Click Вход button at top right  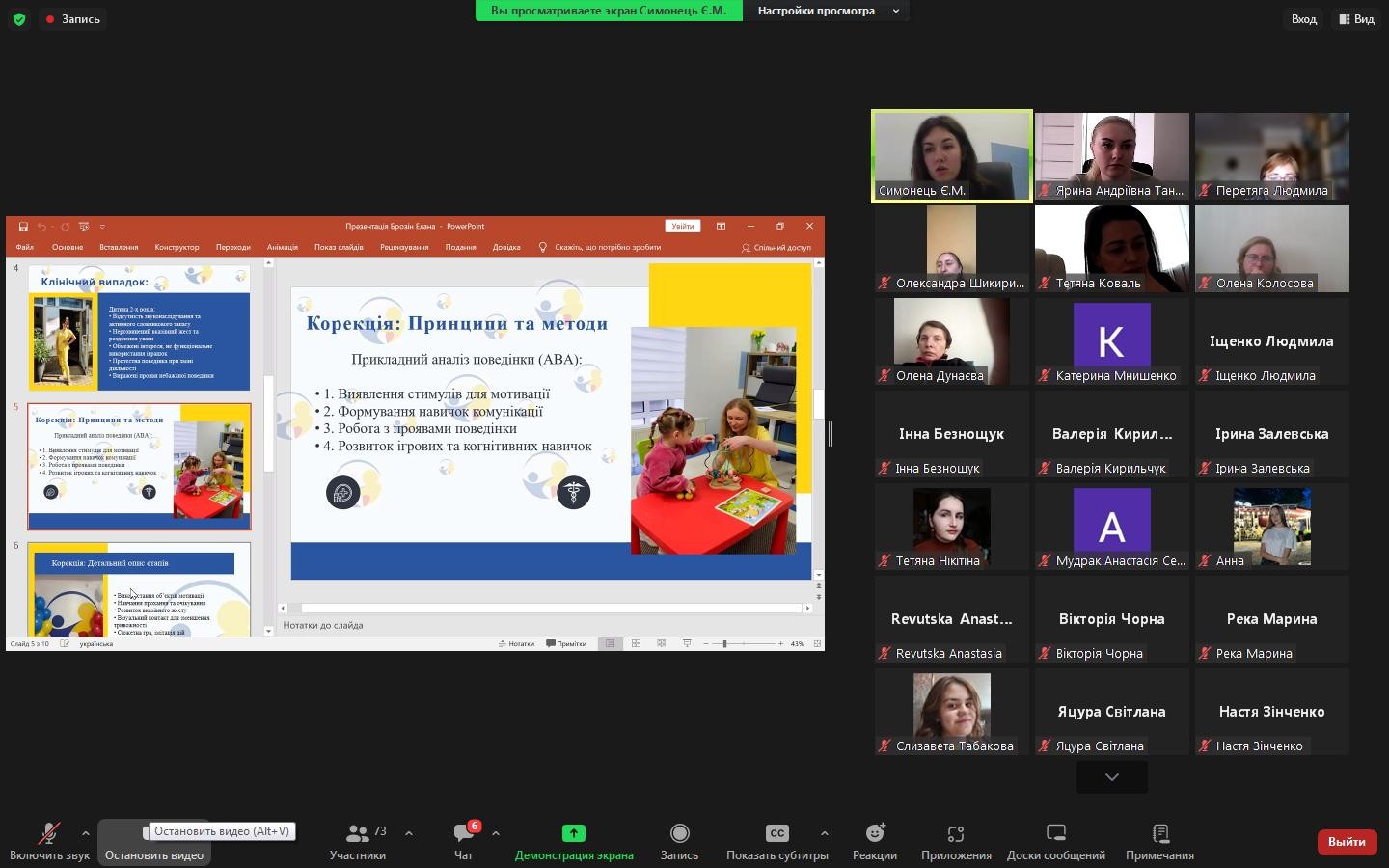point(1303,19)
